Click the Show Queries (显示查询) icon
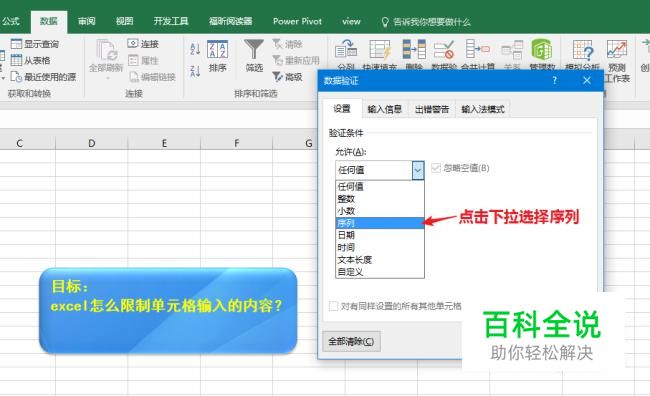This screenshot has width=650, height=396. (x=16, y=44)
